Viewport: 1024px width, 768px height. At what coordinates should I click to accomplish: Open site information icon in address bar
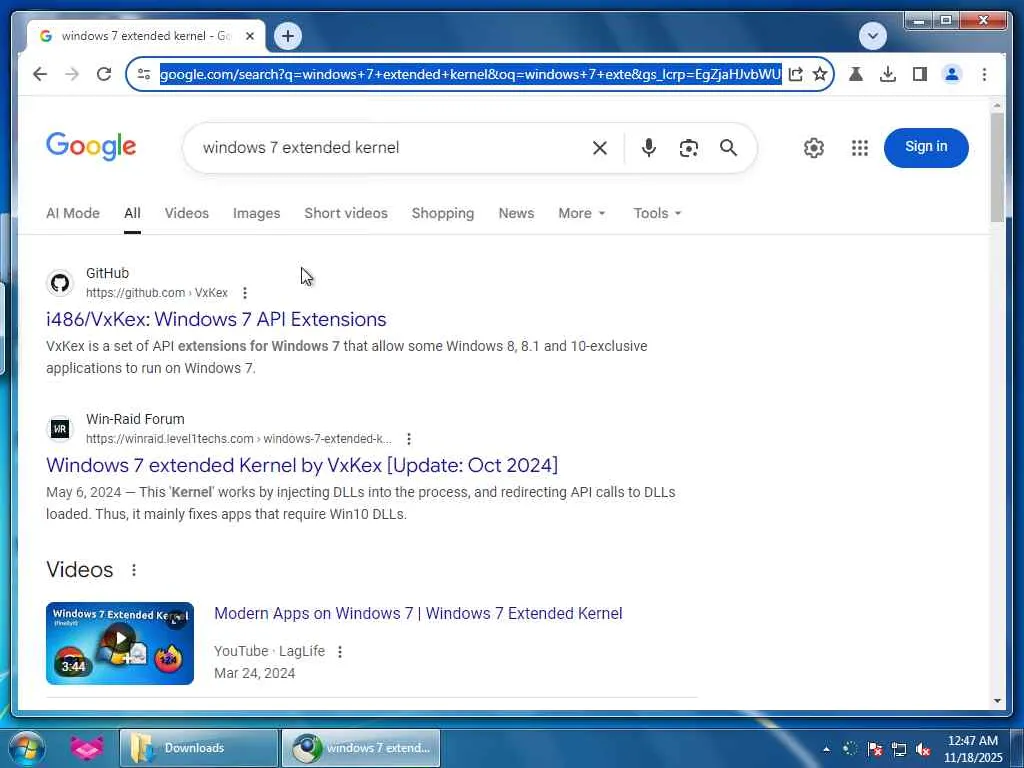click(144, 74)
